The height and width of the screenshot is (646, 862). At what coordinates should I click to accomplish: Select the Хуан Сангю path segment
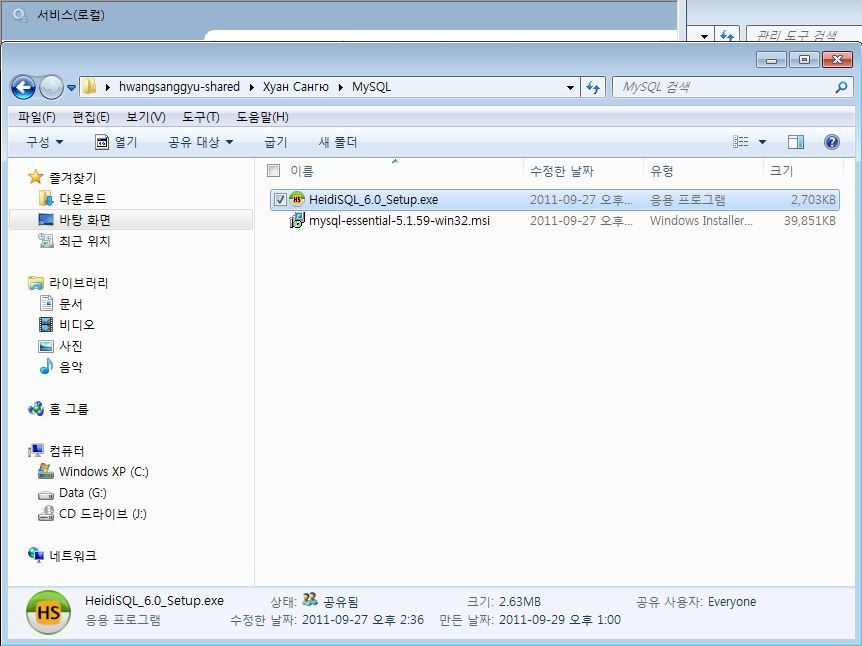295,87
